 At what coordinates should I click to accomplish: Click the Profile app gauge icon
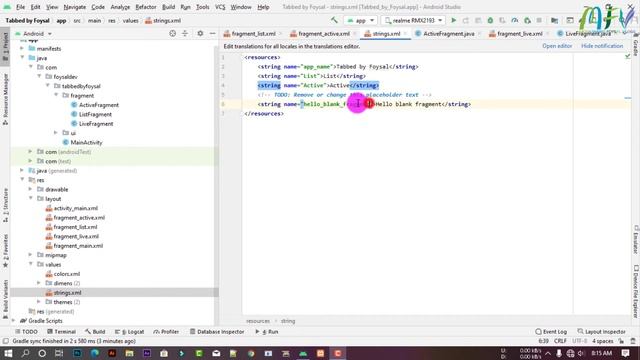(x=515, y=20)
